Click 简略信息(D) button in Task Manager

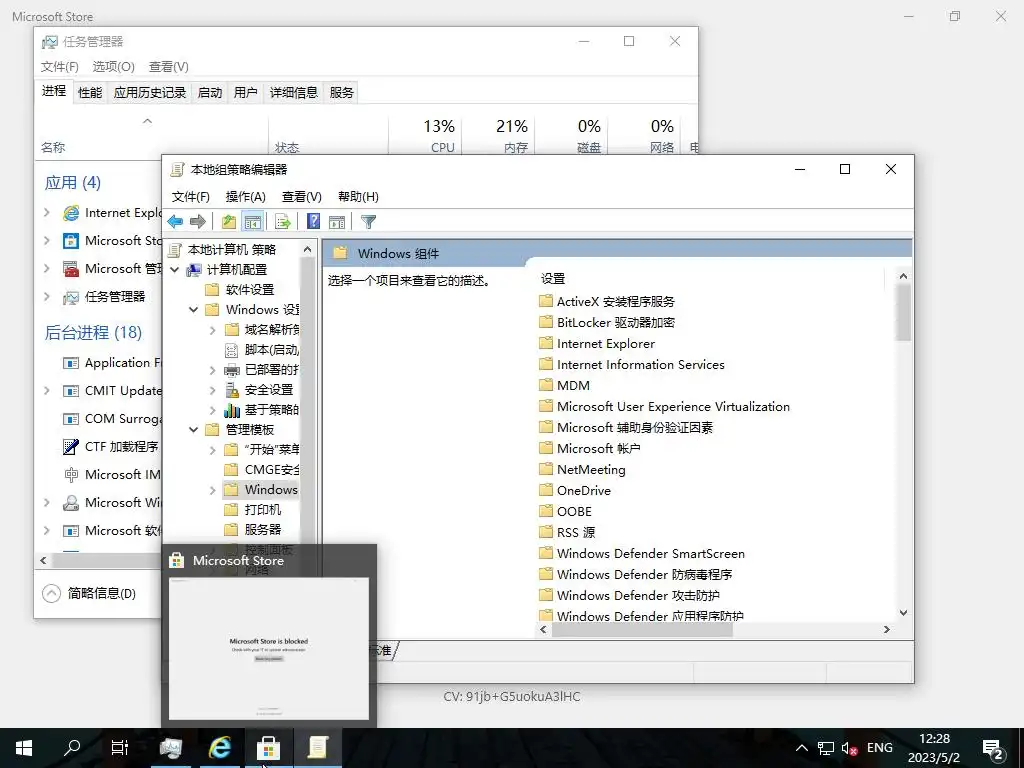[x=89, y=593]
